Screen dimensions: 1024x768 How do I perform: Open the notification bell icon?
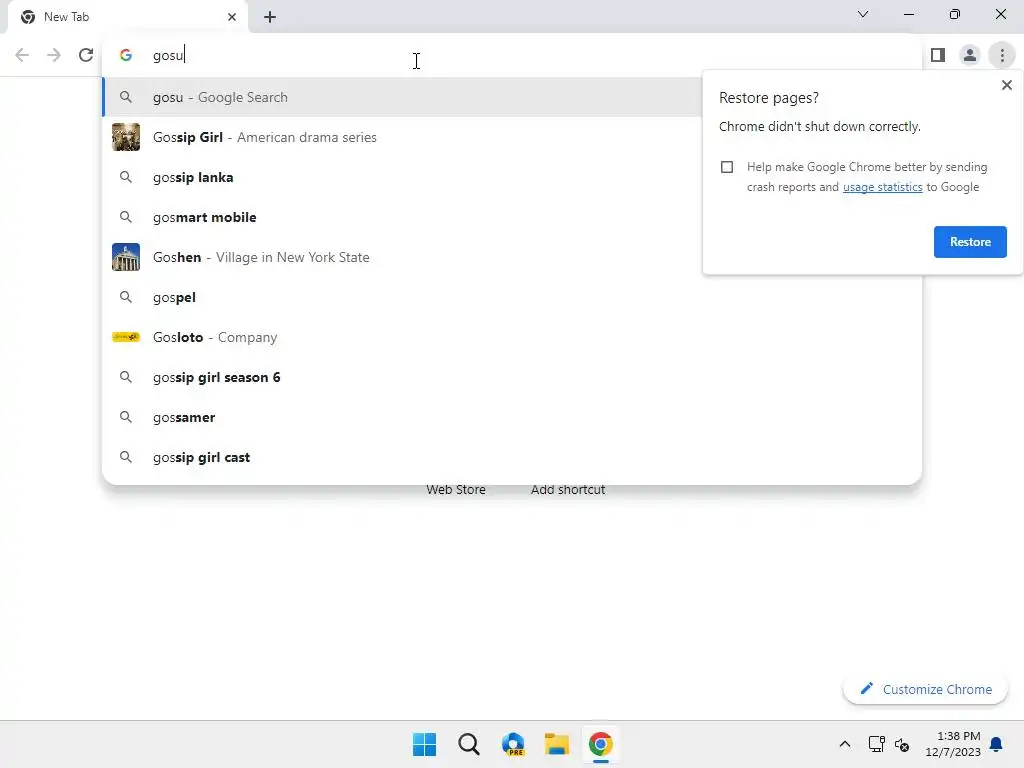tap(997, 744)
